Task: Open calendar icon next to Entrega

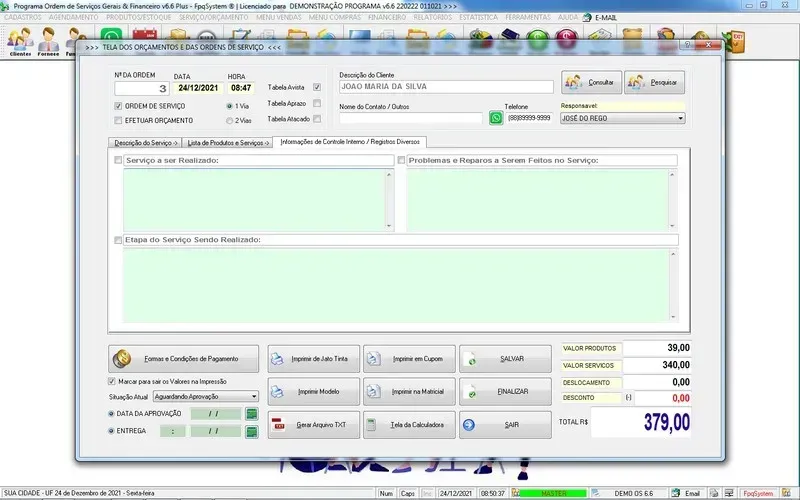Action: (252, 431)
